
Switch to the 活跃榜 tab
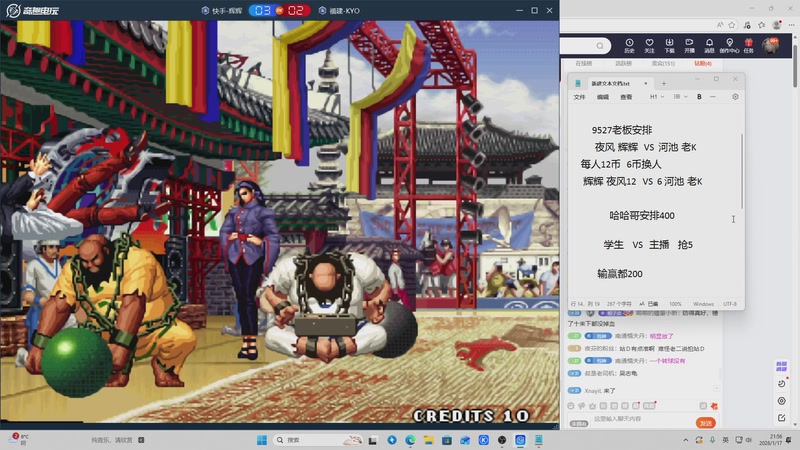pos(623,63)
